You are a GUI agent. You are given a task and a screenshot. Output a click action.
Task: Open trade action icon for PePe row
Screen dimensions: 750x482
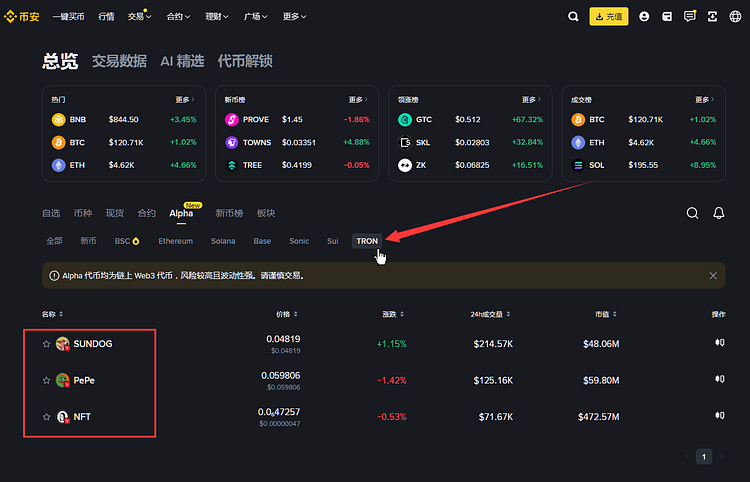click(x=720, y=379)
